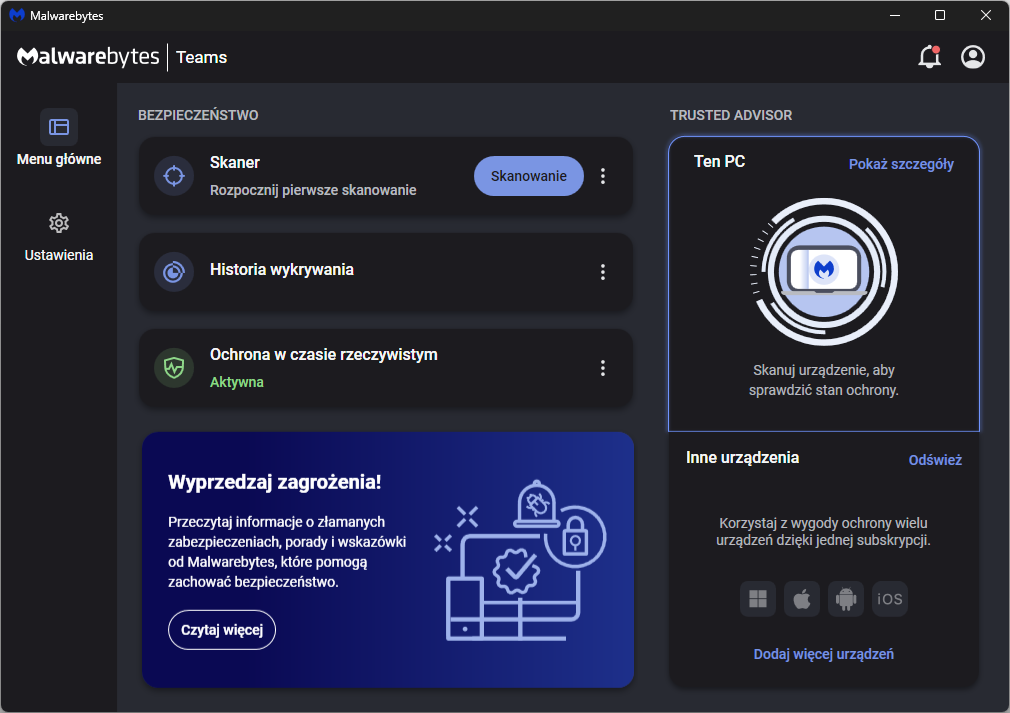Click Rozpocznij pierwsze skanowanie subtitle
The width and height of the screenshot is (1010, 713).
tap(313, 190)
